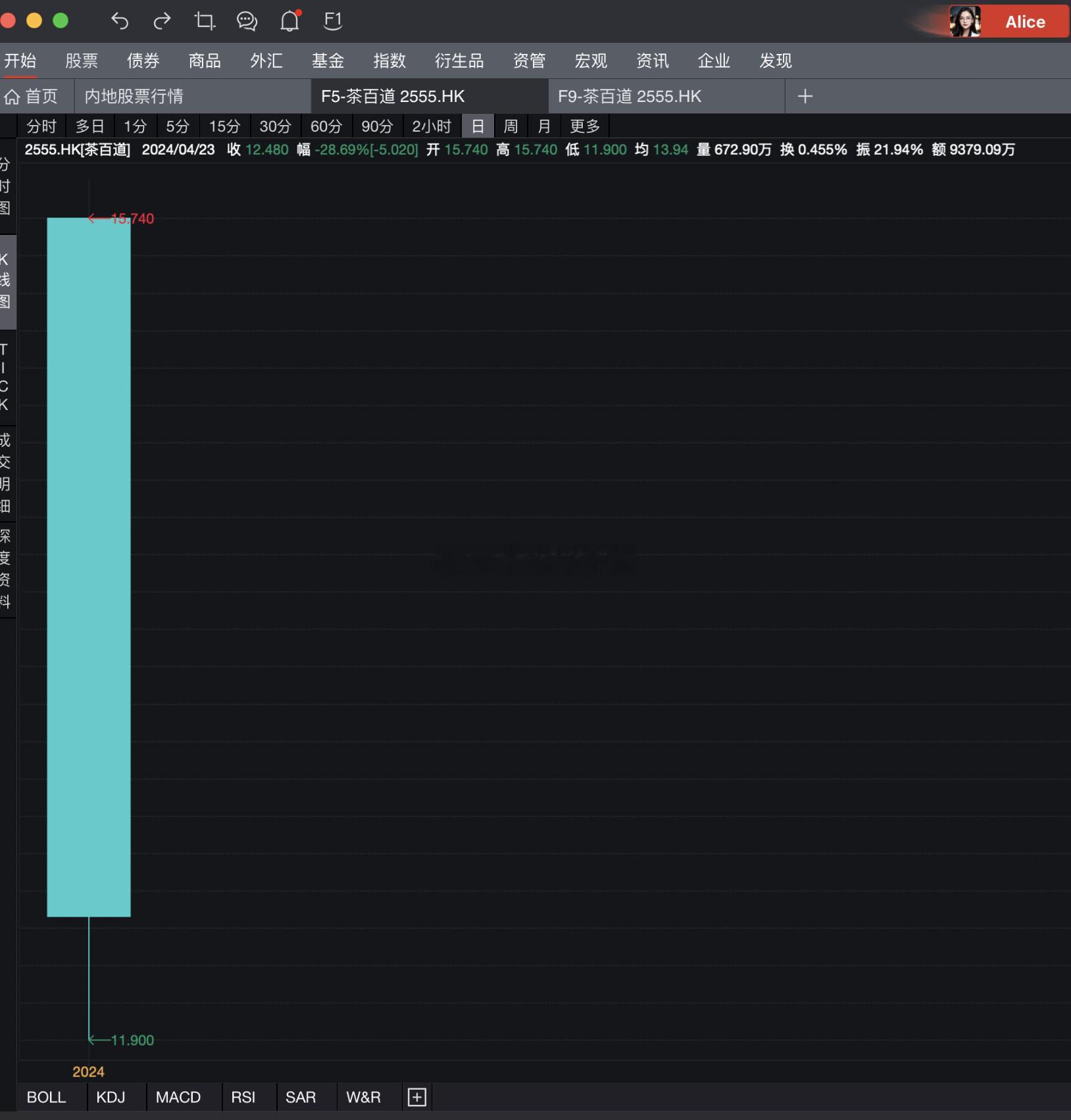
Task: Open the 资管 menu
Action: [x=529, y=61]
